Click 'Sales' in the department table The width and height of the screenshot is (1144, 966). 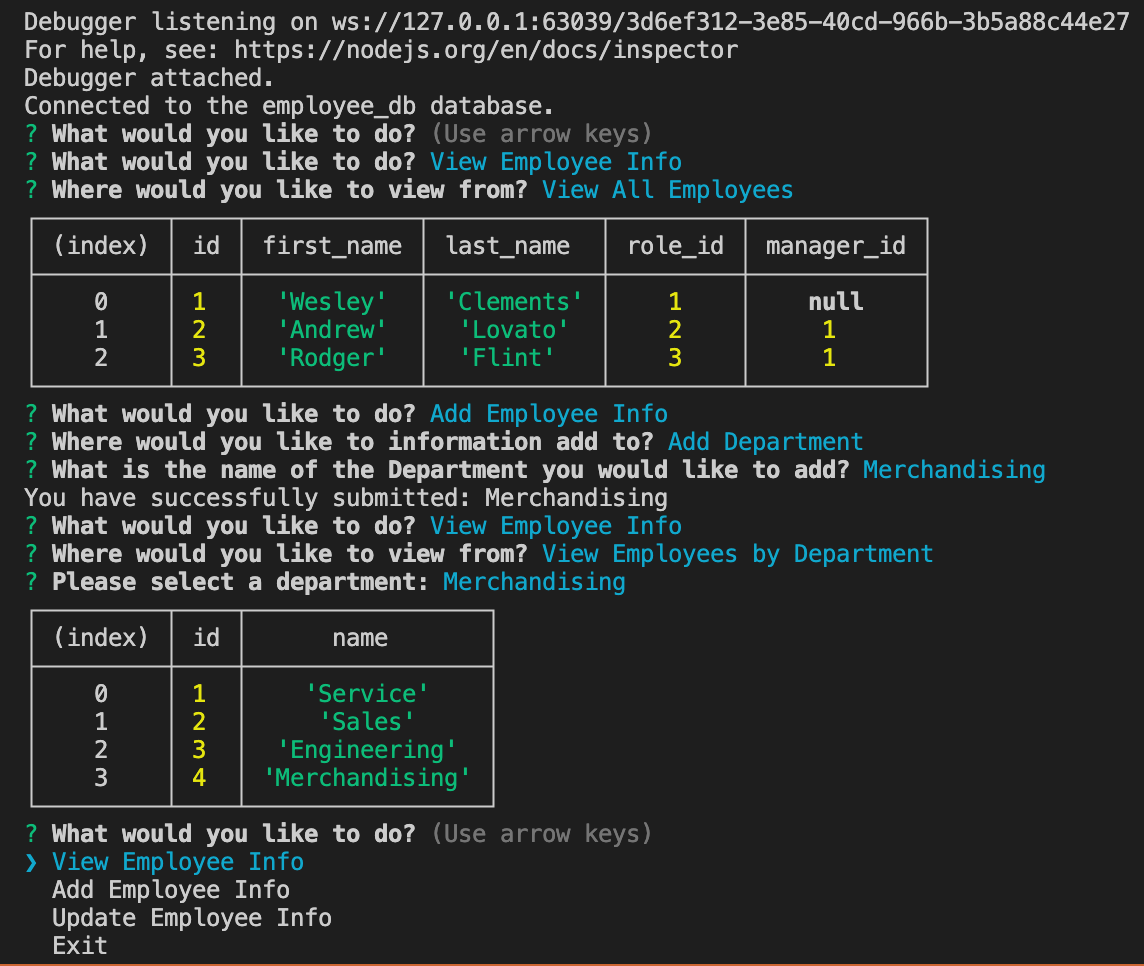(x=367, y=722)
